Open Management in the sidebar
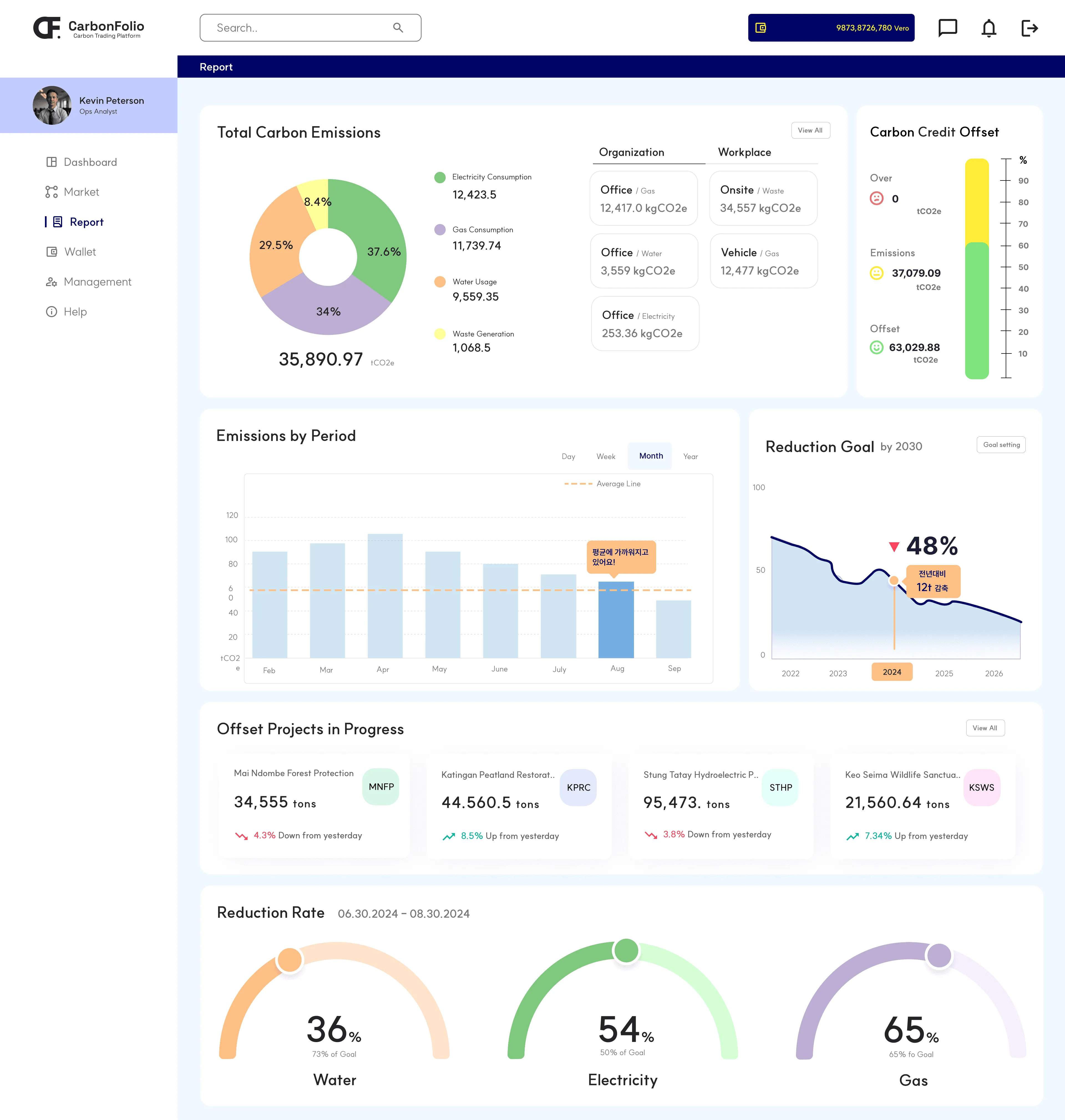This screenshot has height=1120, width=1065. tap(97, 282)
